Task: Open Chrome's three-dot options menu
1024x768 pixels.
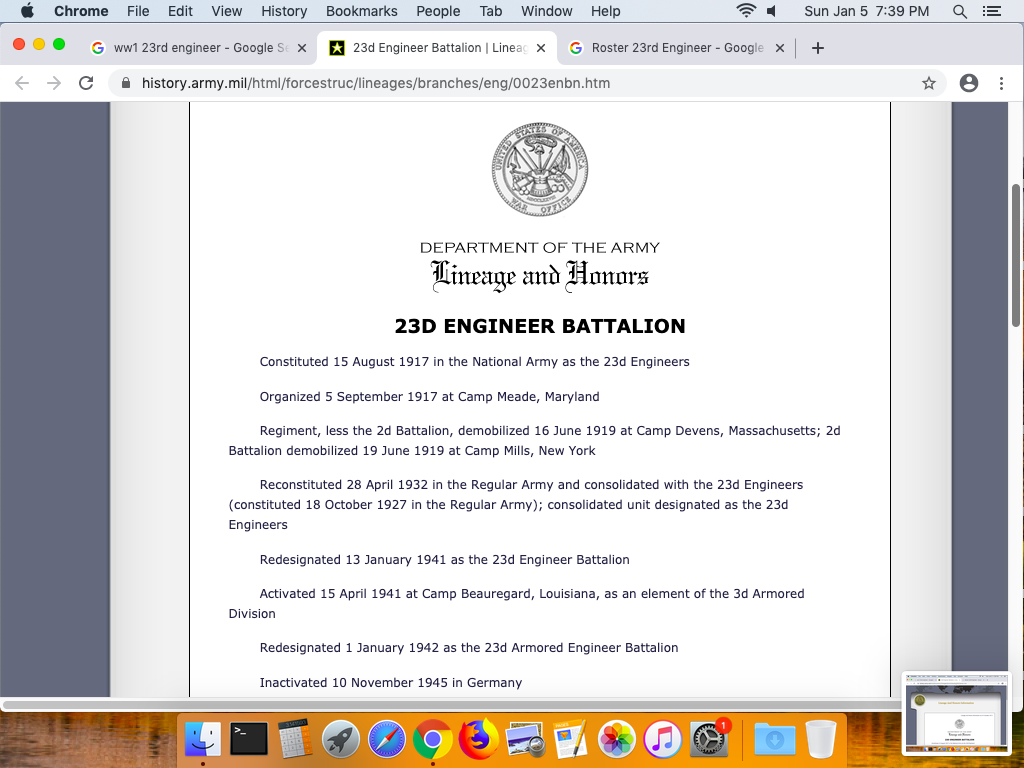Action: point(1001,84)
